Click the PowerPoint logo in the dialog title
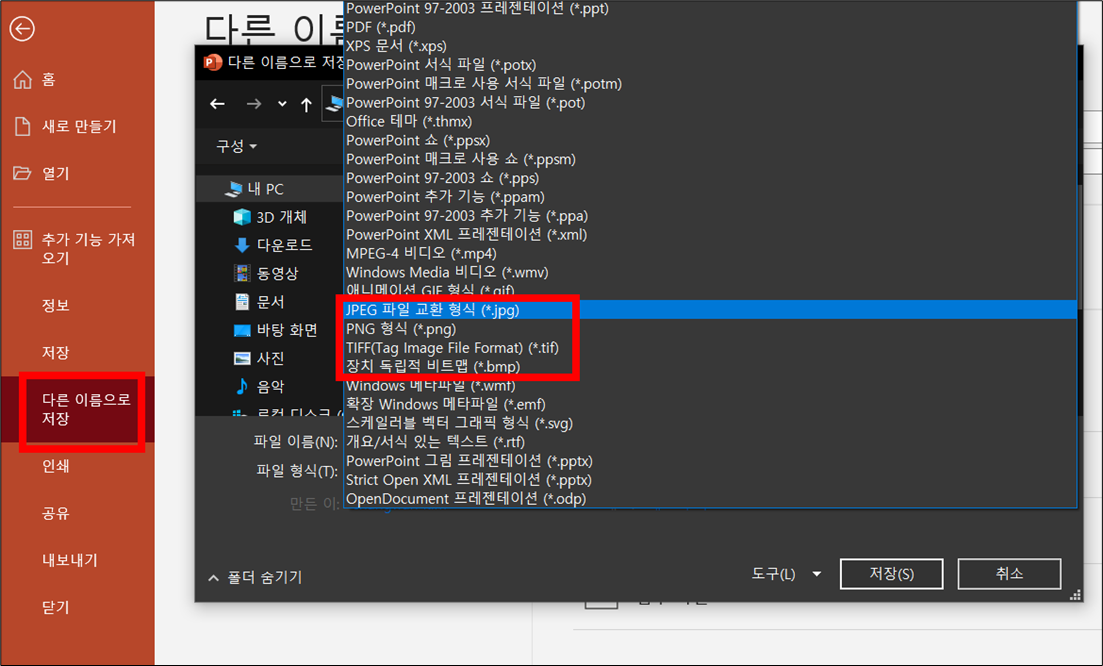Image resolution: width=1103 pixels, height=666 pixels. (x=212, y=63)
